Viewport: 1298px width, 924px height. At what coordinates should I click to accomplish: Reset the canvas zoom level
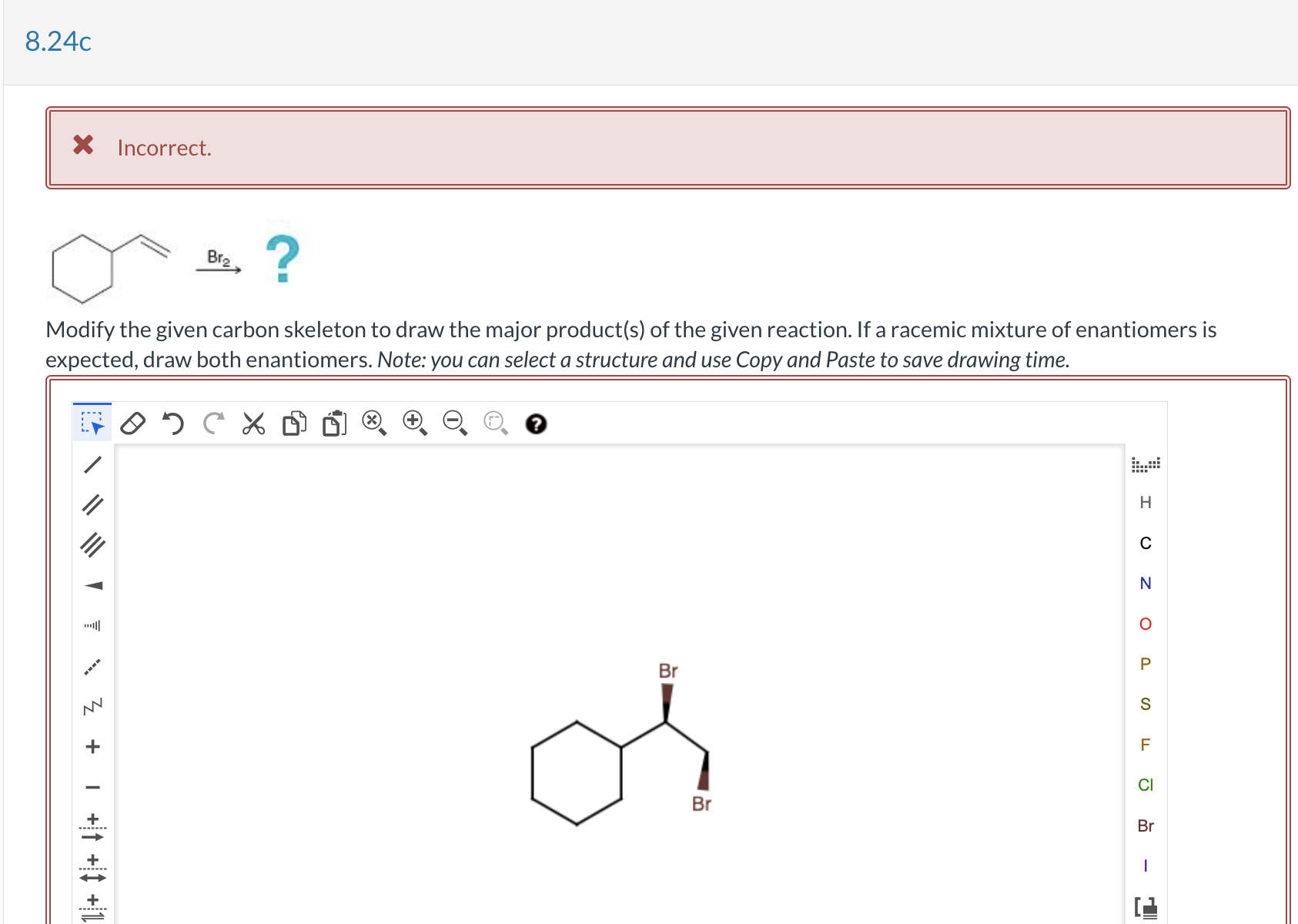(x=495, y=422)
